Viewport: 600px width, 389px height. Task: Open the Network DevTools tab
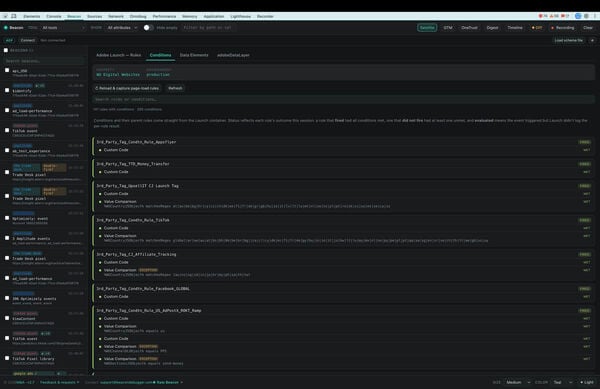116,16
